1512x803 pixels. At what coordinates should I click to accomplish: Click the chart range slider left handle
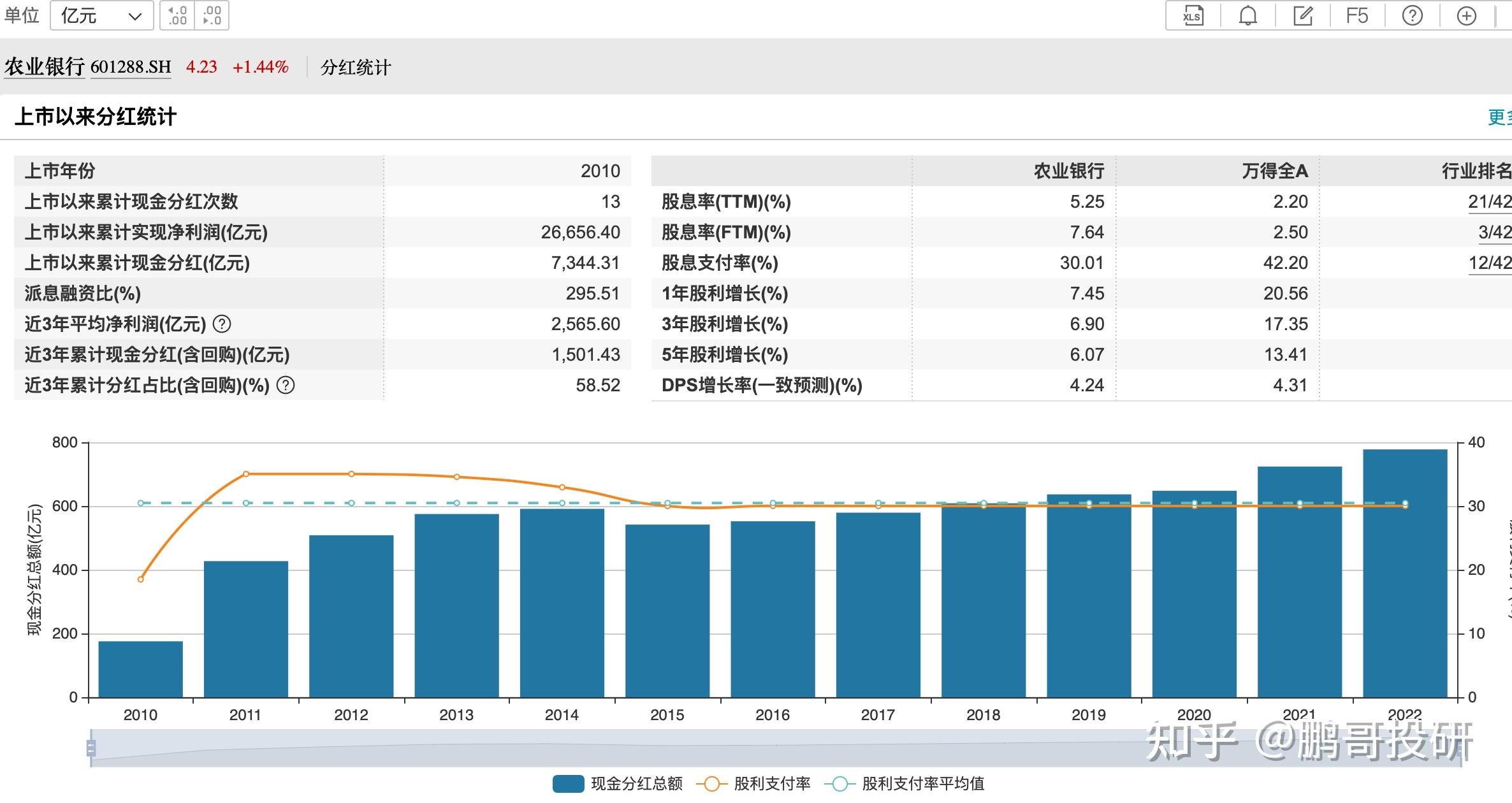[x=91, y=748]
